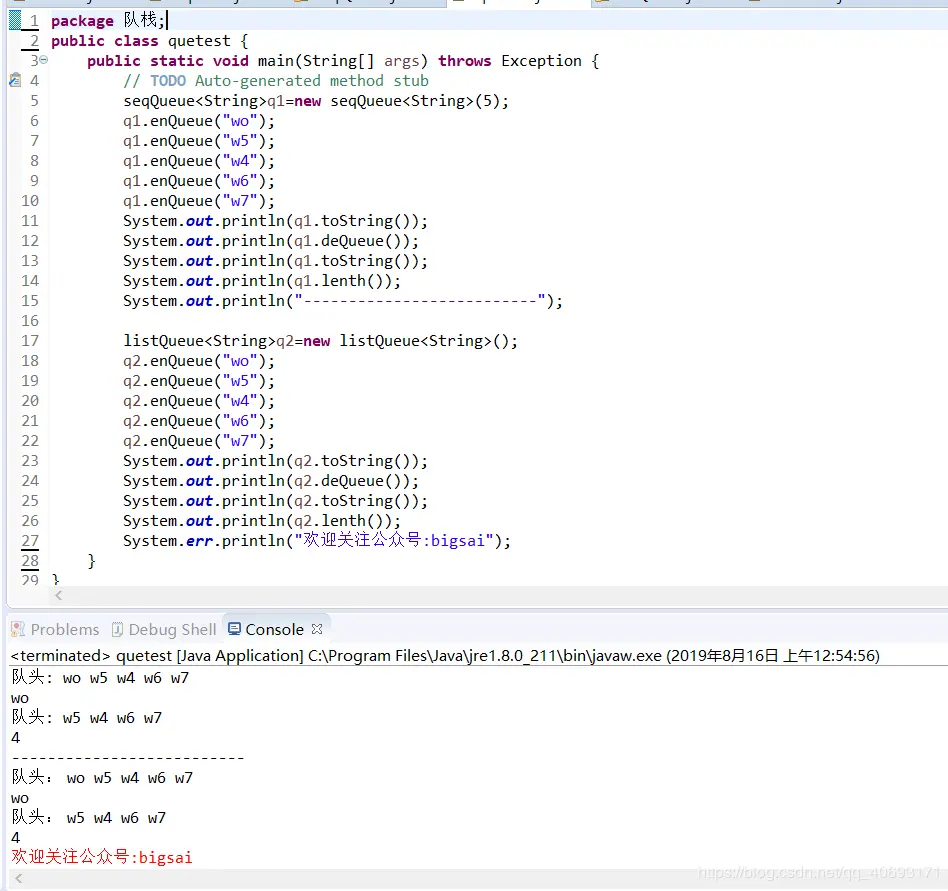Click q1.enQueue("wo") statement

(199, 121)
